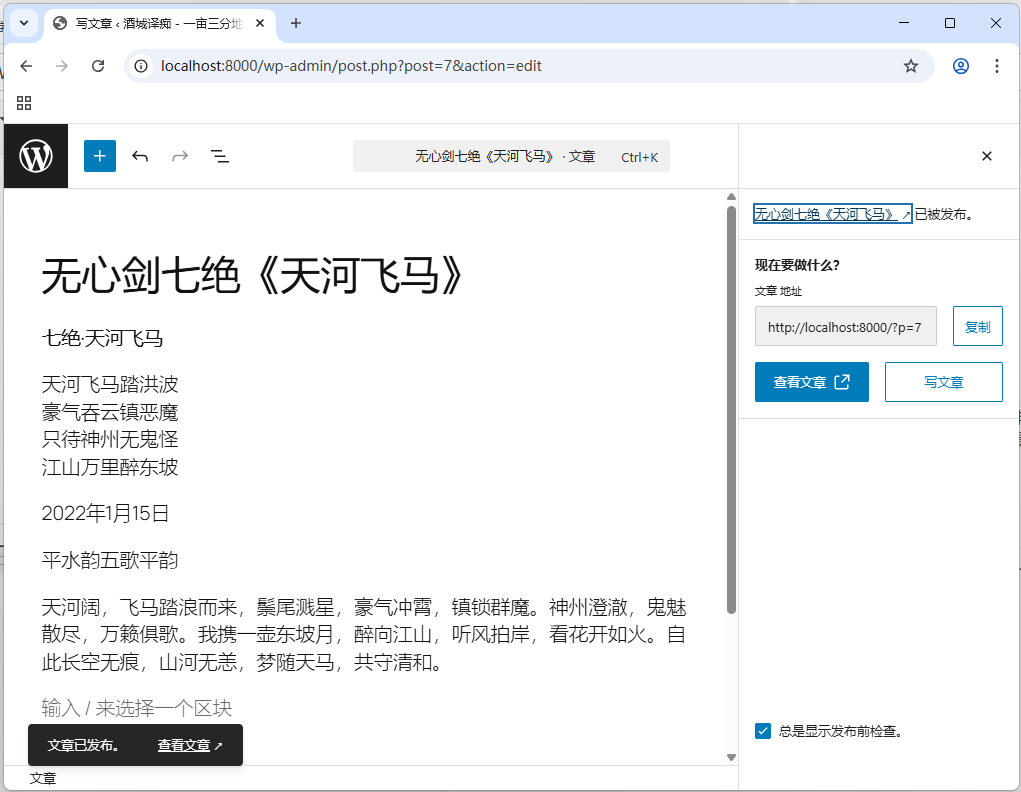
Task: Open the apps grid in bookmarks bar
Action: tap(24, 103)
